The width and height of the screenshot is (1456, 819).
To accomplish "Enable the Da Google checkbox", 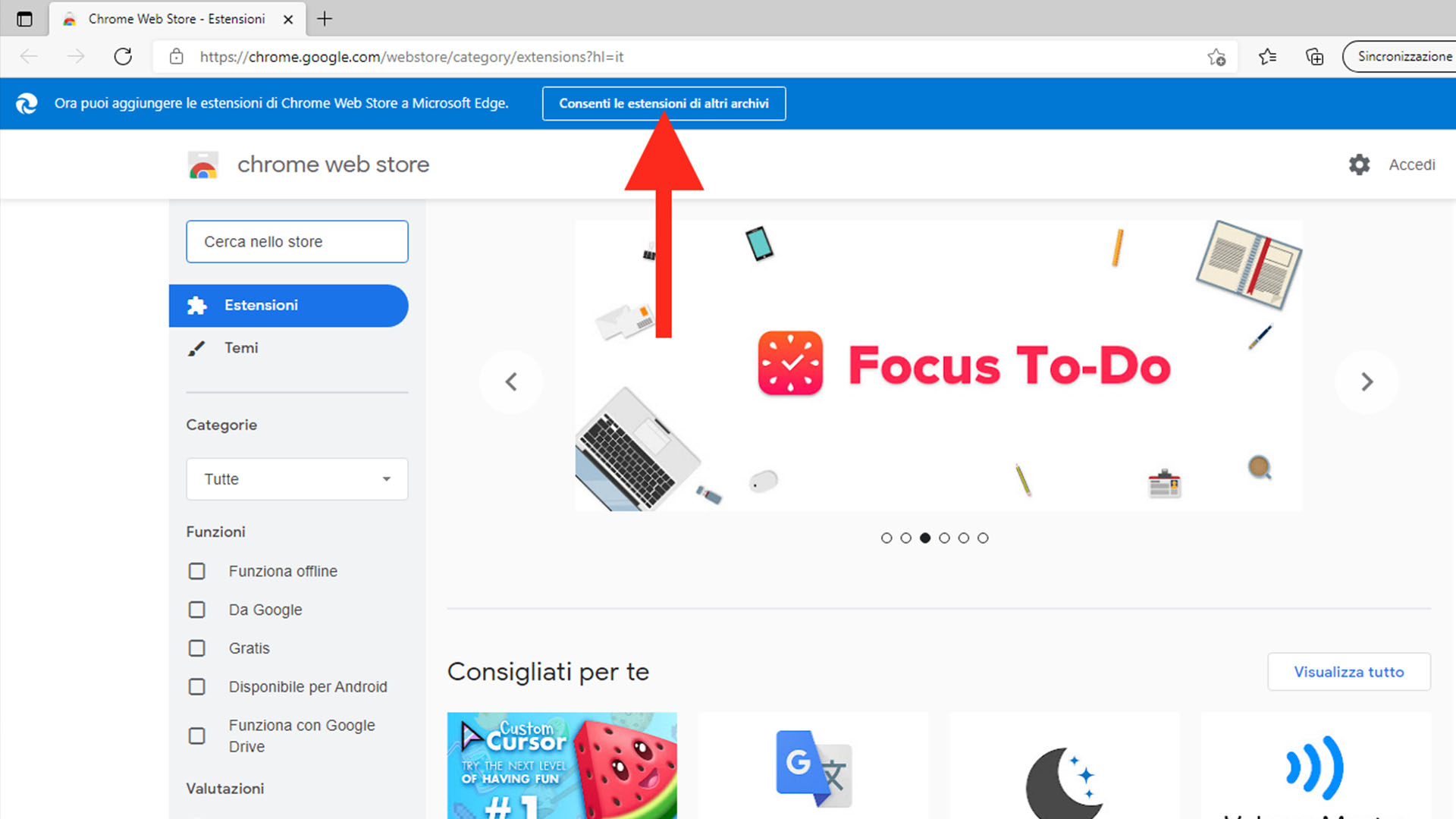I will point(196,609).
